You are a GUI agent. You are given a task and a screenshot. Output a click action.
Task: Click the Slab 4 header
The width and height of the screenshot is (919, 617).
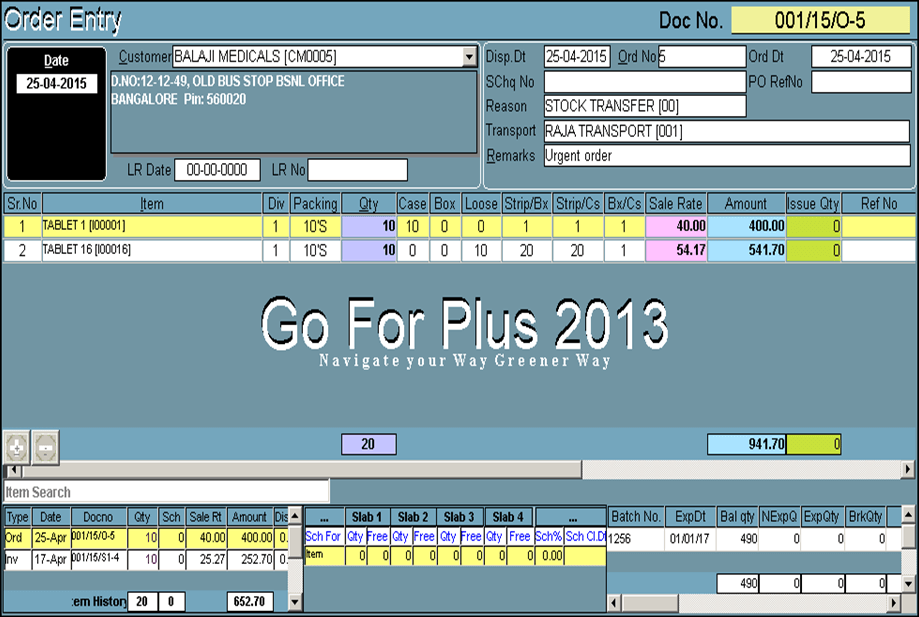[x=508, y=517]
